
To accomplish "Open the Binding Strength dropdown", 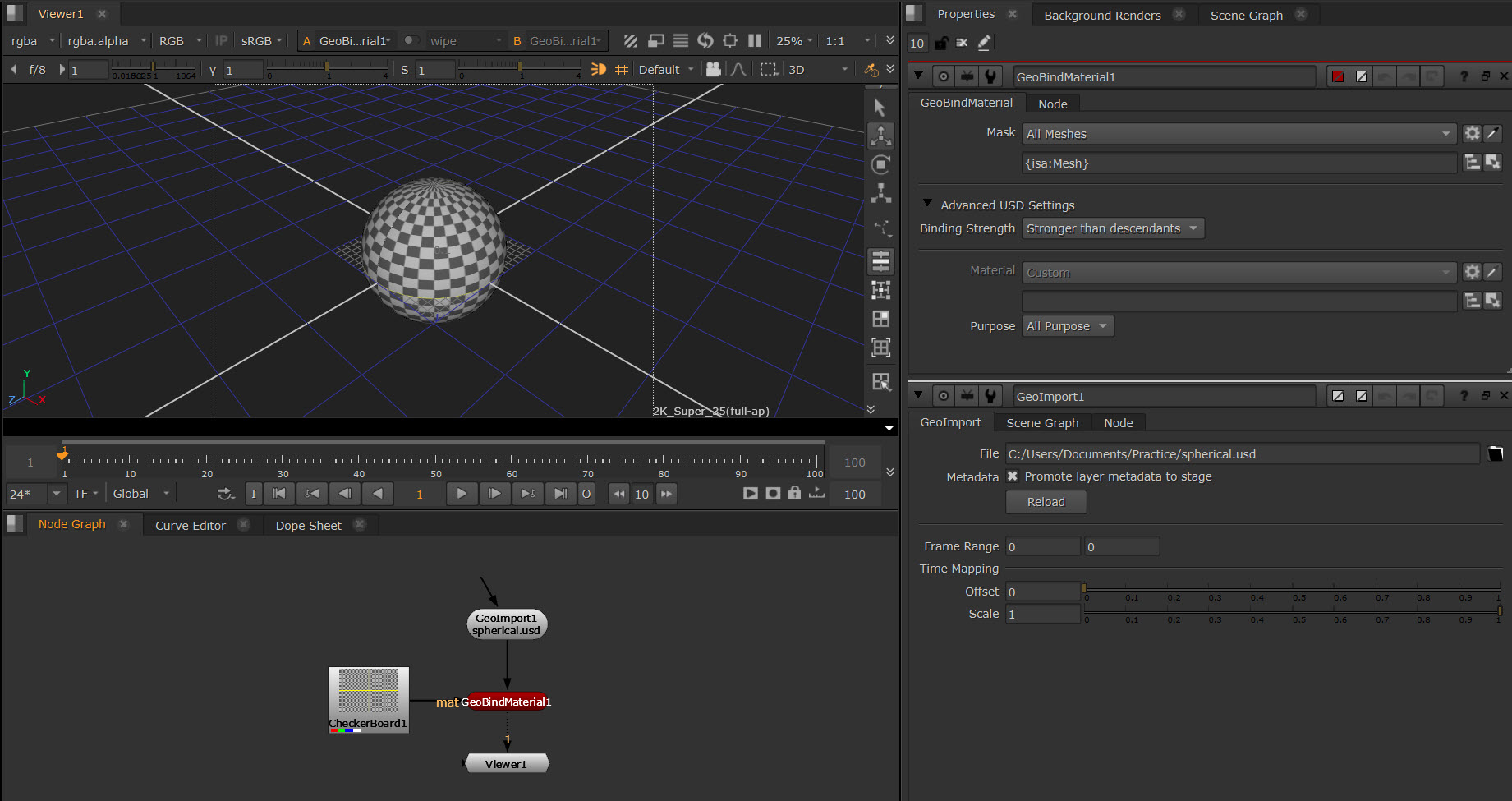I will click(x=1112, y=228).
